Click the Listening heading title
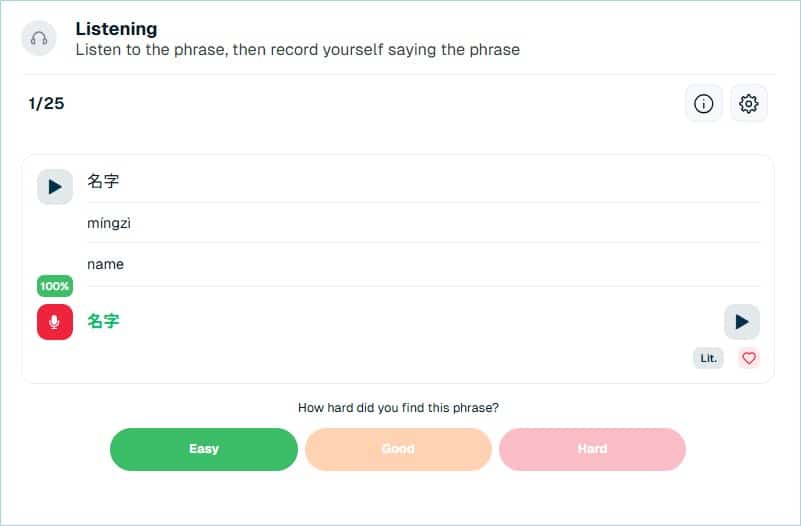Image resolution: width=801 pixels, height=526 pixels. (116, 29)
